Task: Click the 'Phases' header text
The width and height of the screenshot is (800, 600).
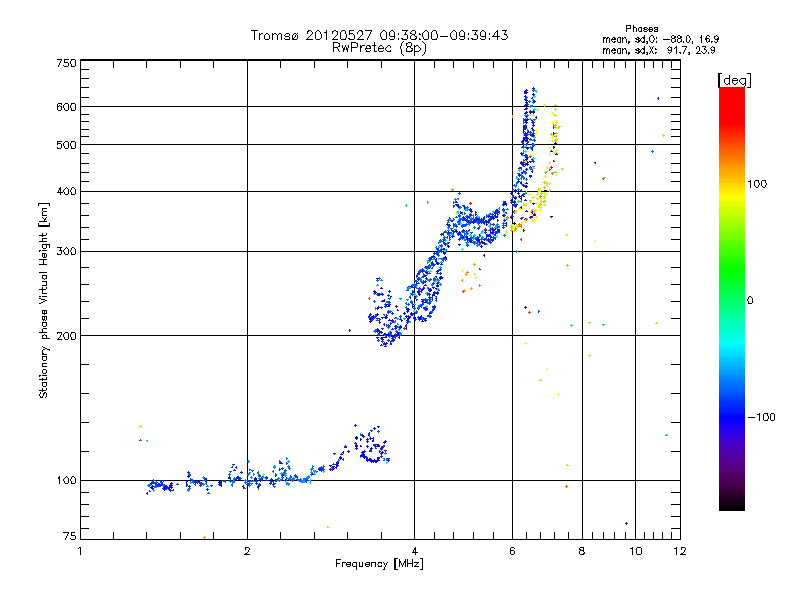Action: tap(642, 29)
